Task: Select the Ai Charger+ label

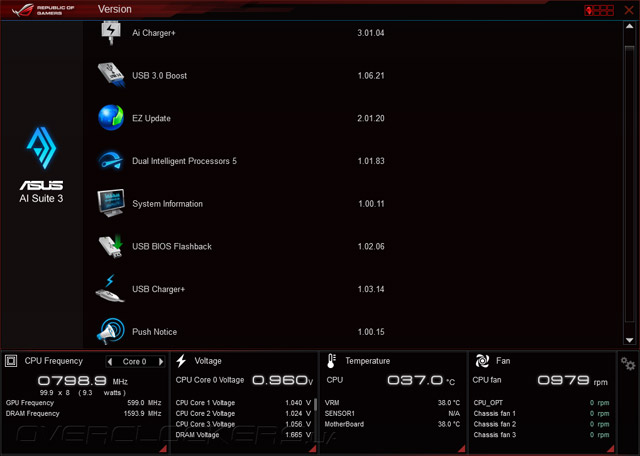Action: pos(153,33)
